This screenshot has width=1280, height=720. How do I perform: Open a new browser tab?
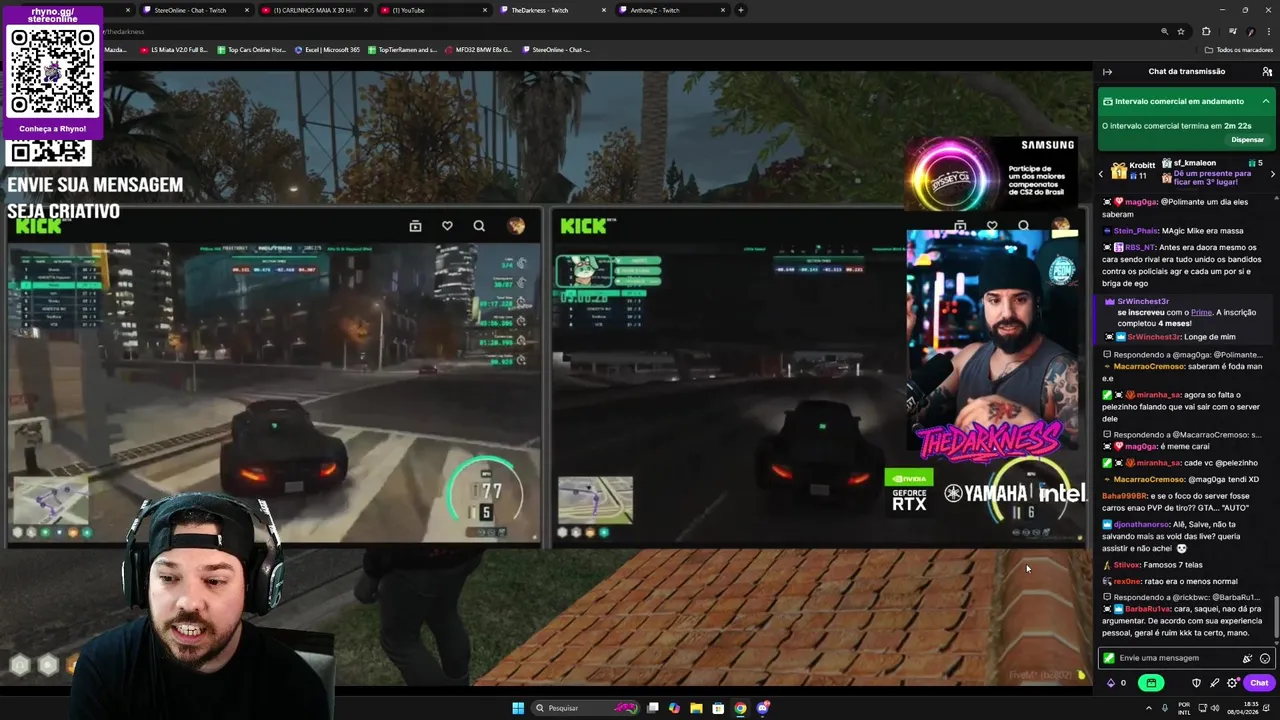pyautogui.click(x=741, y=10)
